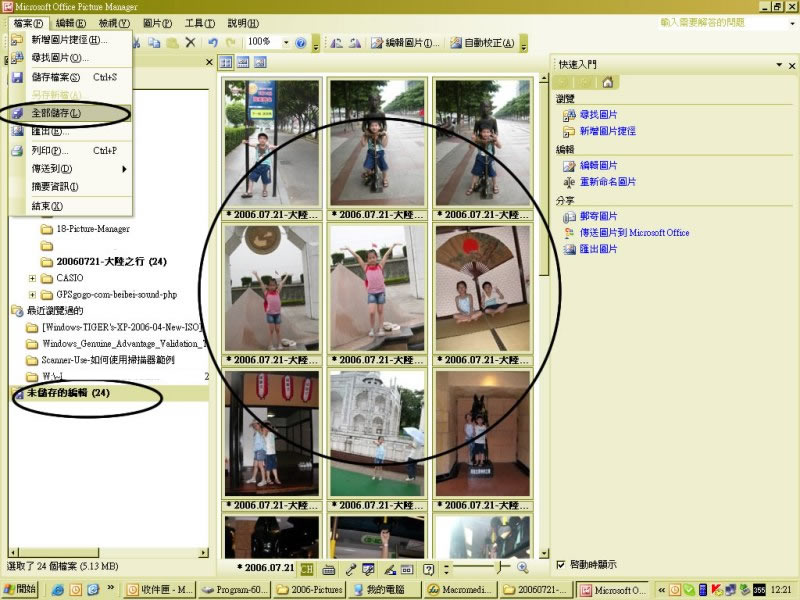Select the thumbnail of two girls under fan
The height and width of the screenshot is (600, 800).
pos(482,289)
